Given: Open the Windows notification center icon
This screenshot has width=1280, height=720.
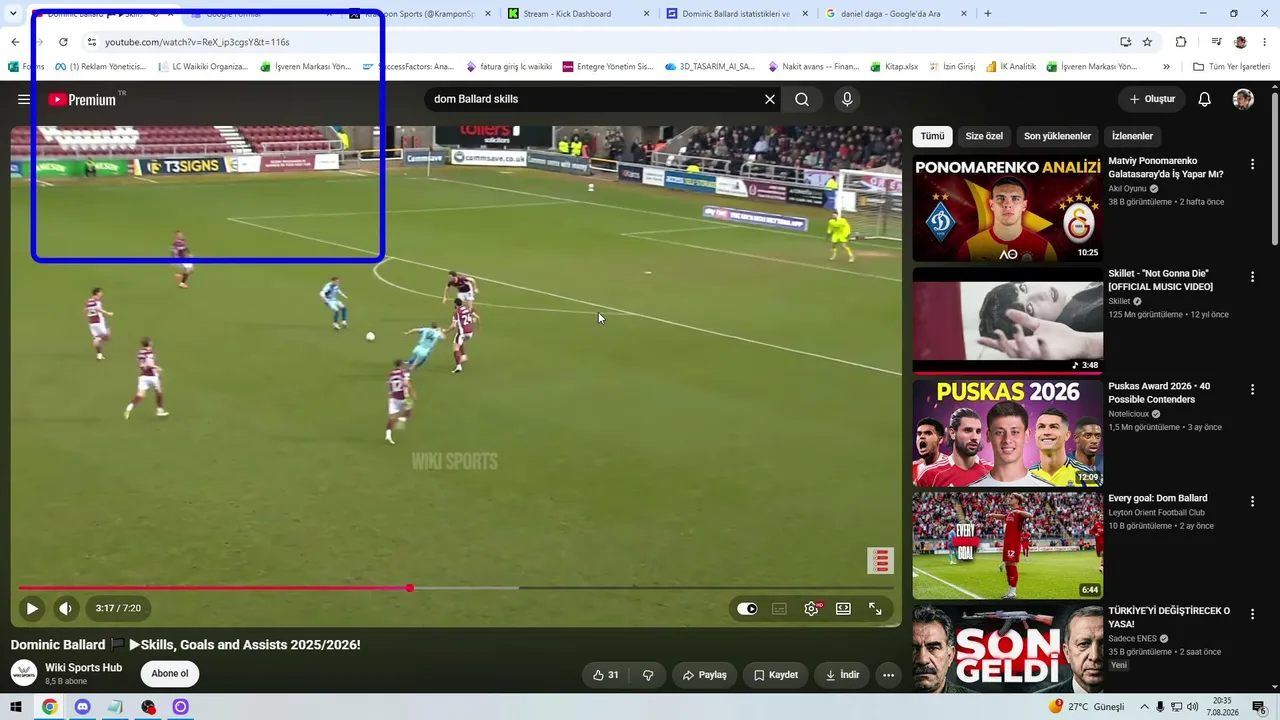Looking at the screenshot, I should 1259,707.
